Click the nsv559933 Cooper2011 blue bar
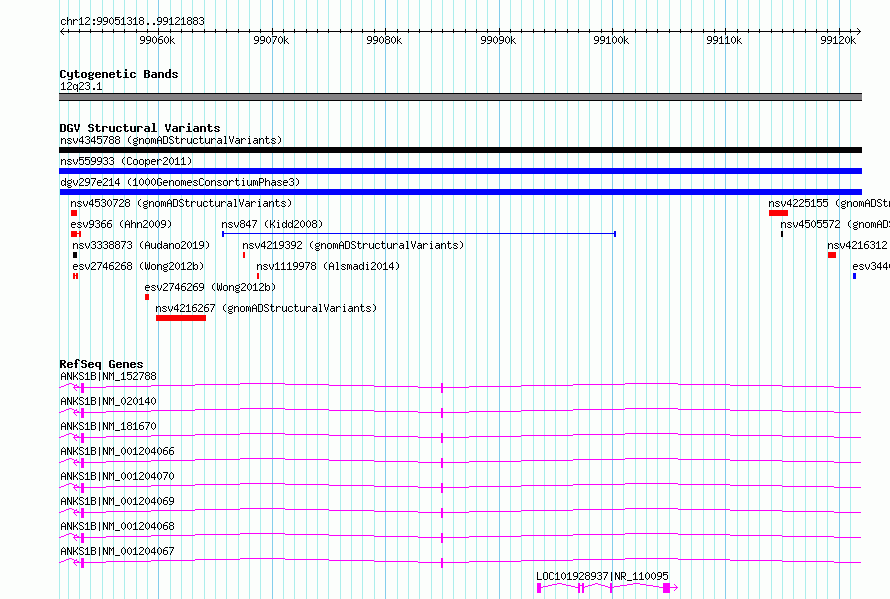The height and width of the screenshot is (599, 890). click(460, 171)
